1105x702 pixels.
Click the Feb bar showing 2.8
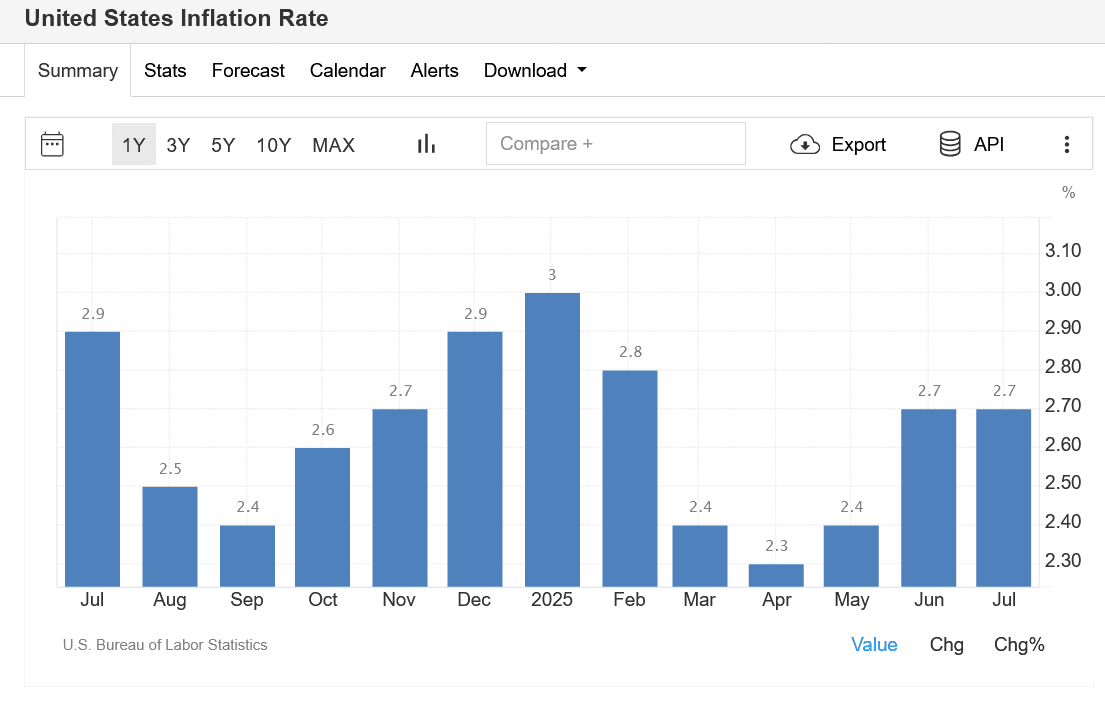pyautogui.click(x=630, y=479)
